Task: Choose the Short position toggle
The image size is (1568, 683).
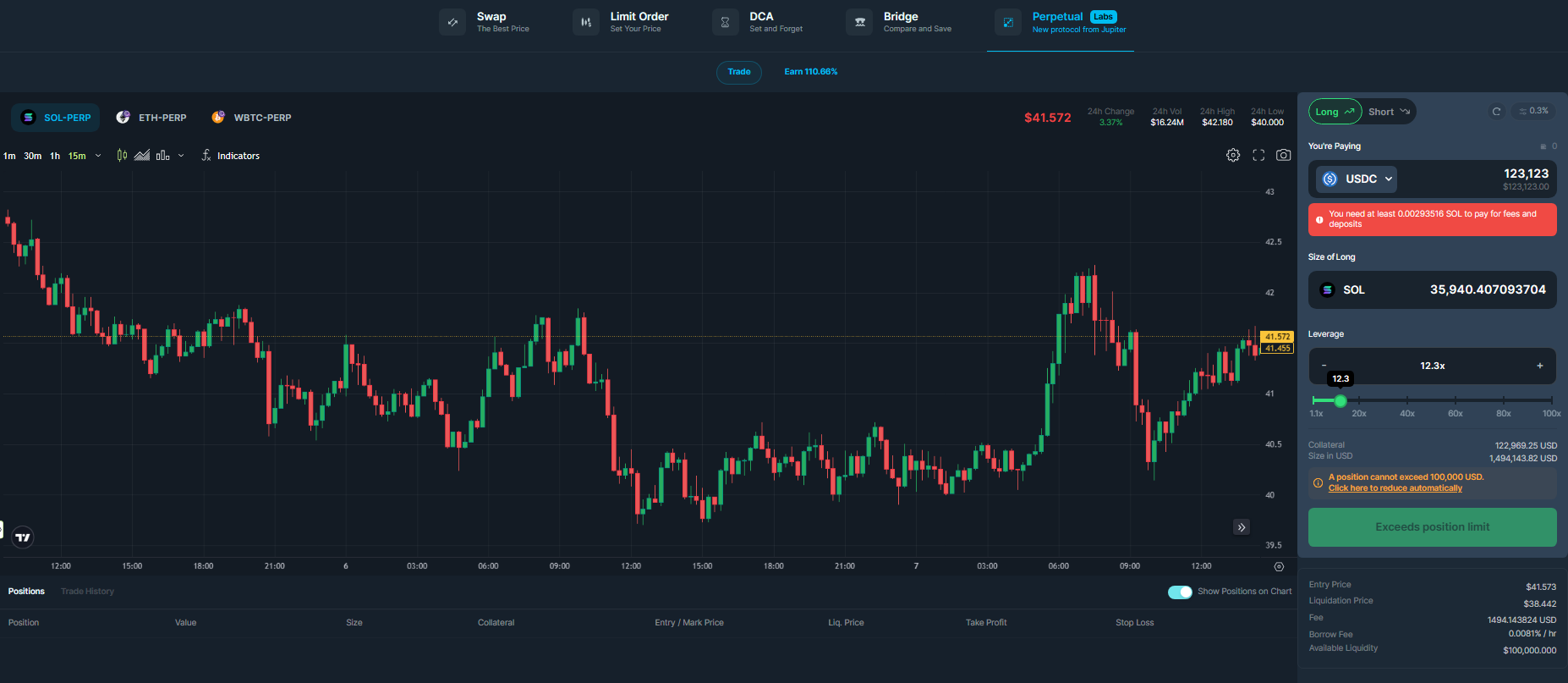Action: pos(1389,112)
